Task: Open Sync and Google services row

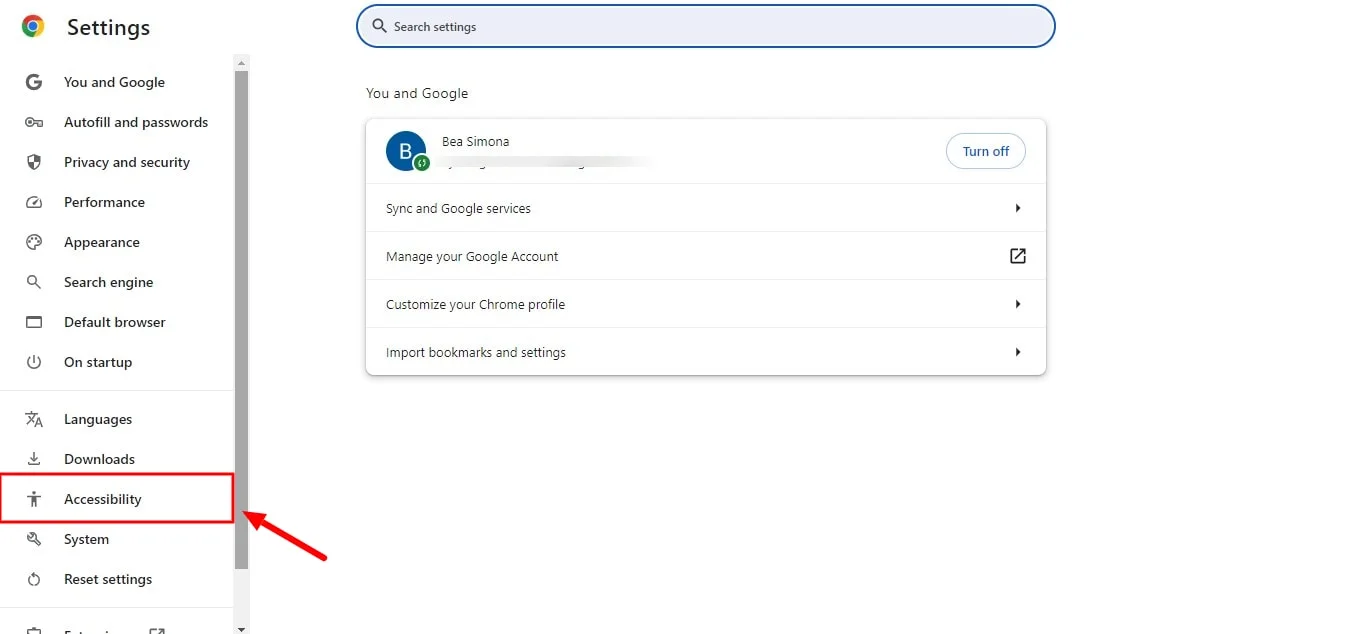Action: [706, 208]
